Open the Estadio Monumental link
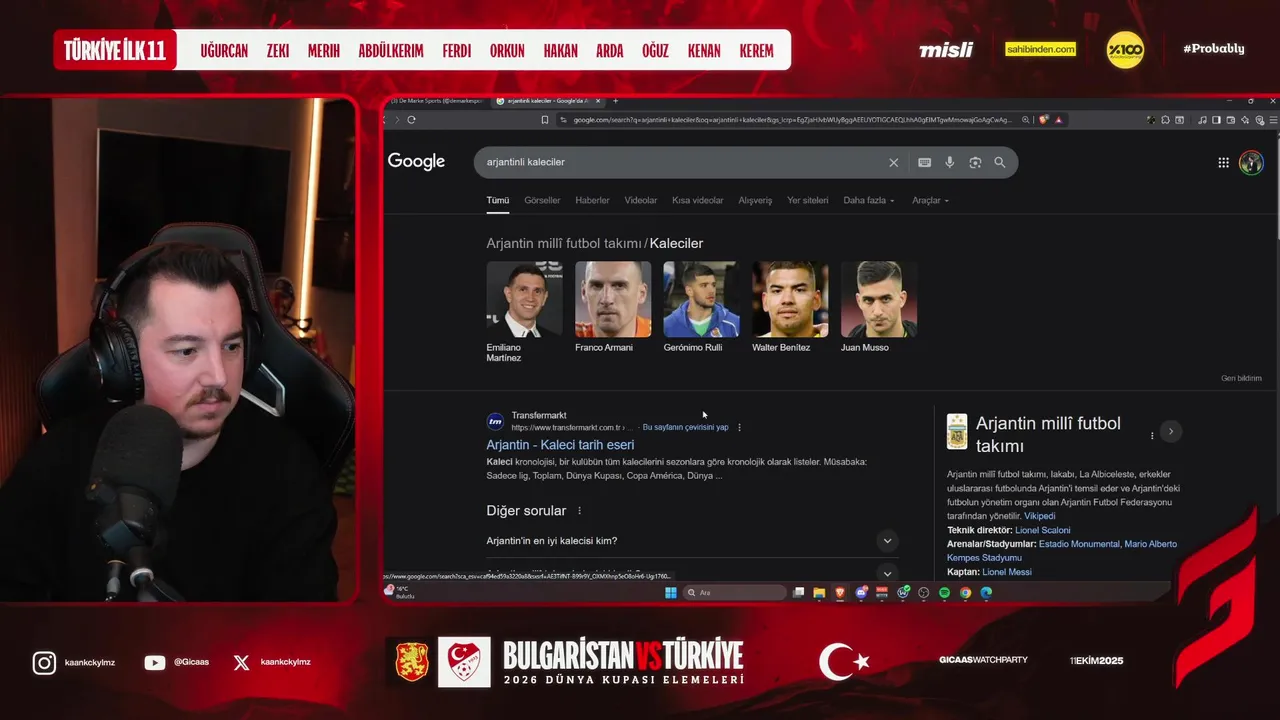Image resolution: width=1280 pixels, height=720 pixels. 1079,544
